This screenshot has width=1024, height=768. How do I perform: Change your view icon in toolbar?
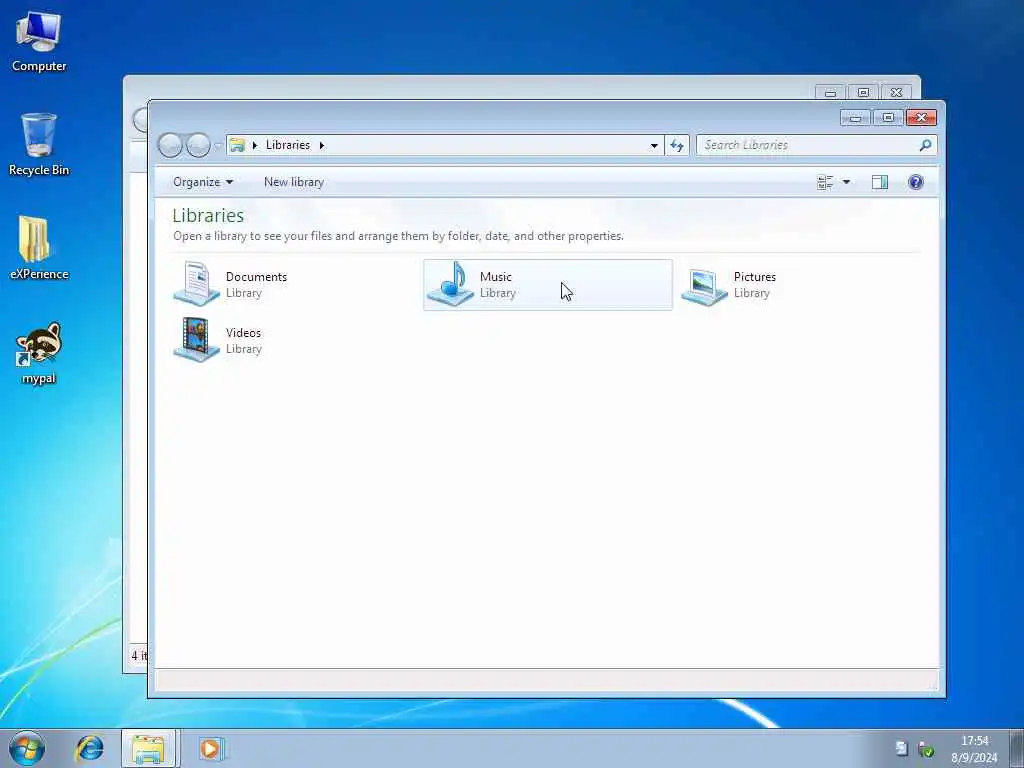click(x=825, y=182)
